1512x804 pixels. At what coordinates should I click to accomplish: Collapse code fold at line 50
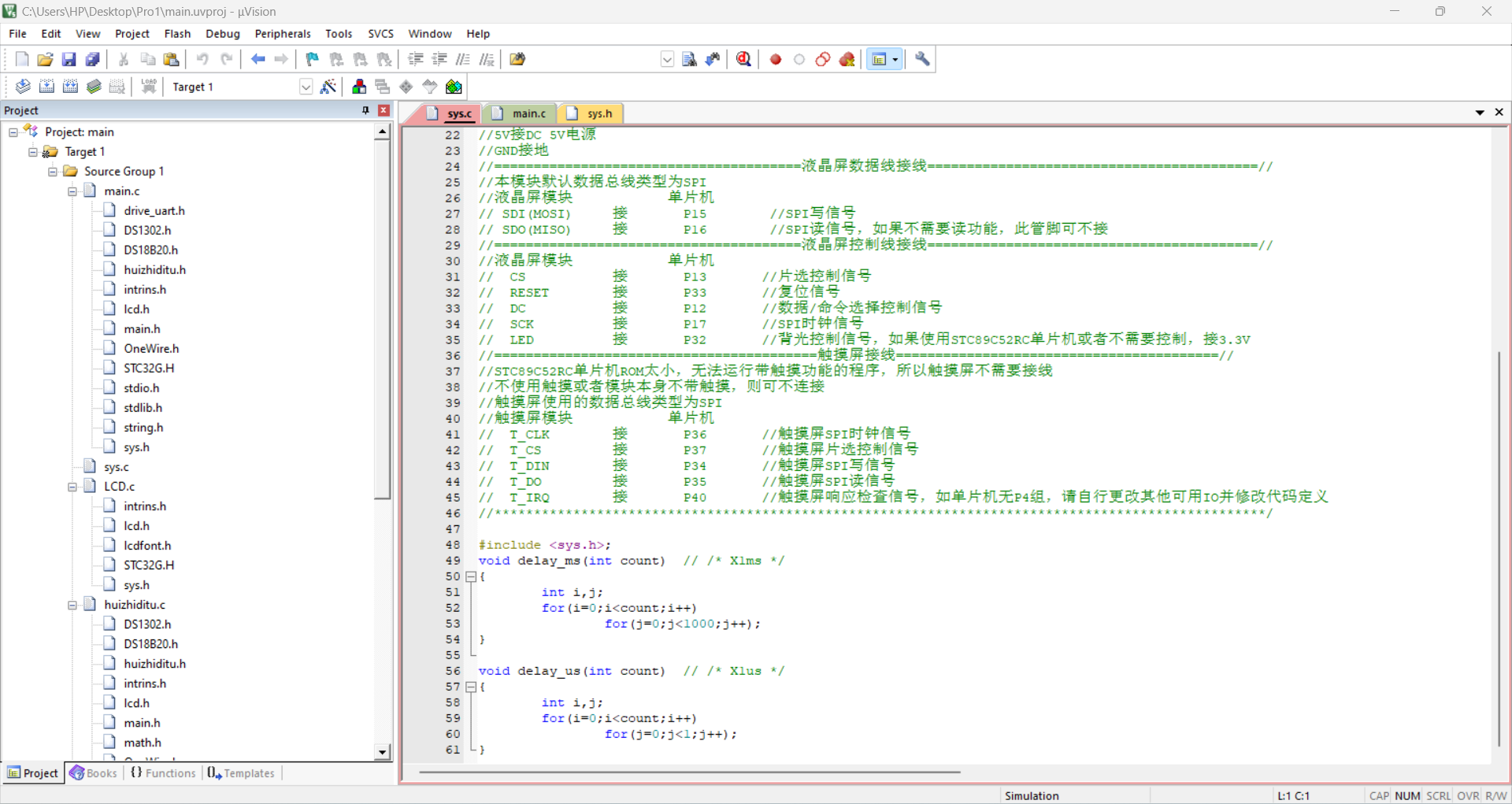pyautogui.click(x=471, y=576)
